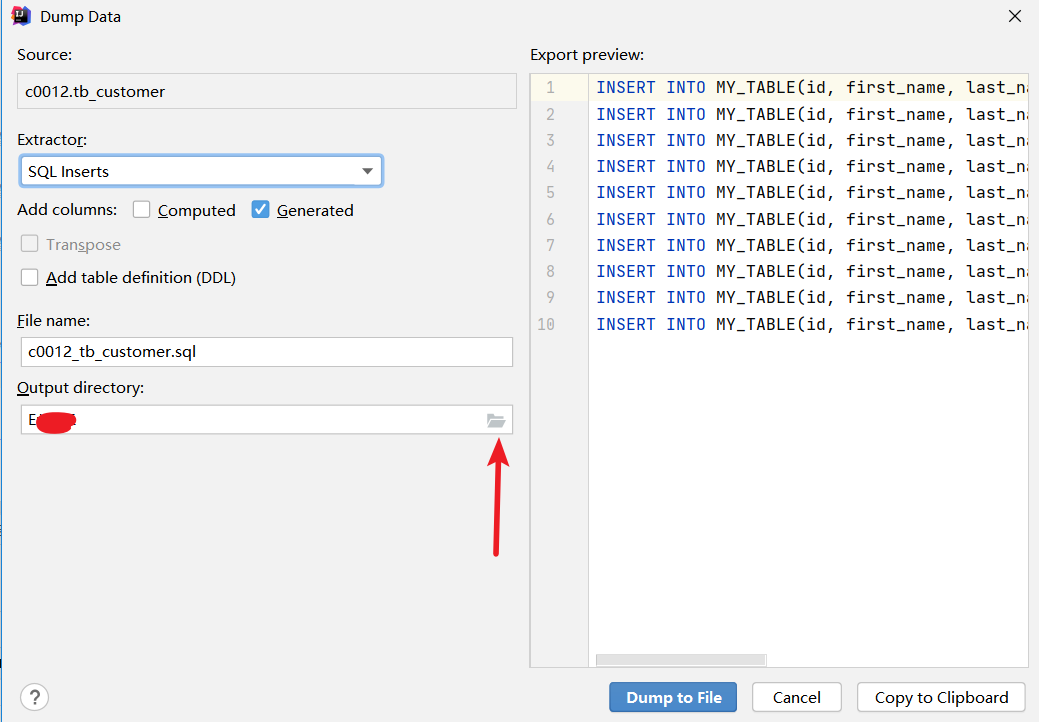Click the IntelliJ app icon in title bar

(21, 16)
